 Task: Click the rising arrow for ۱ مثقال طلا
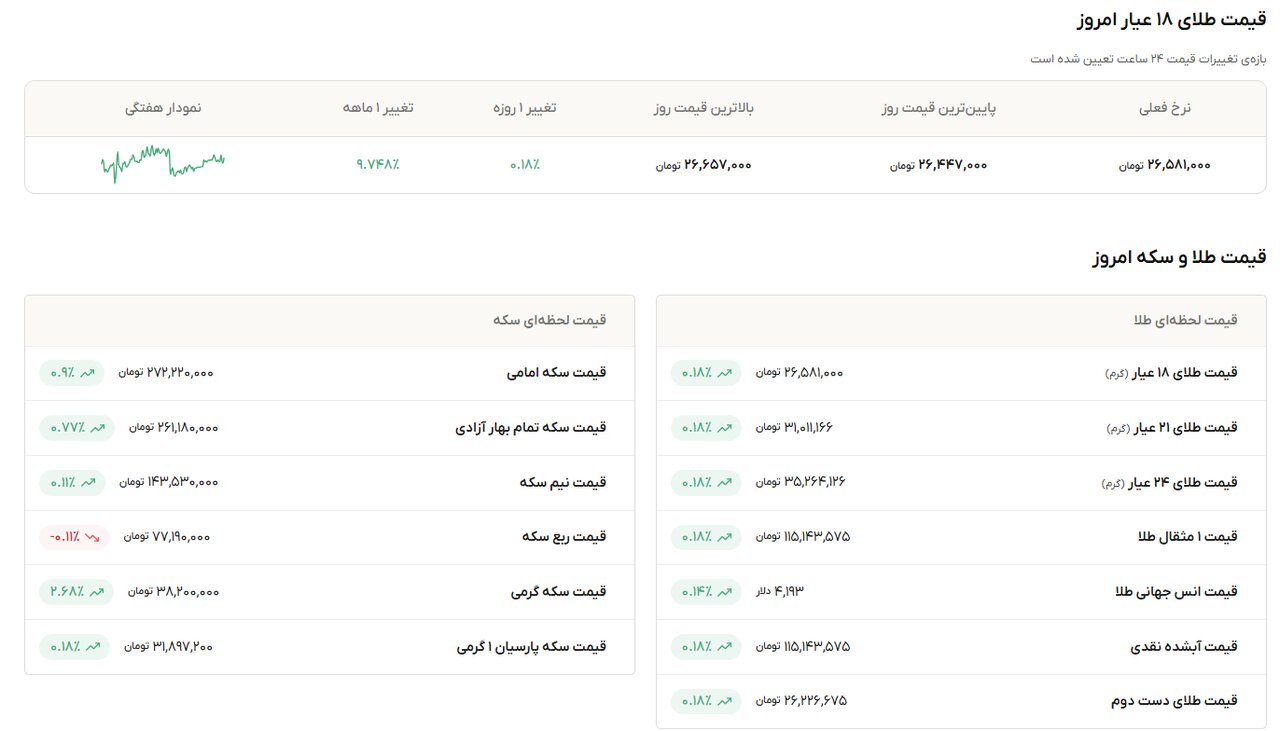point(725,537)
